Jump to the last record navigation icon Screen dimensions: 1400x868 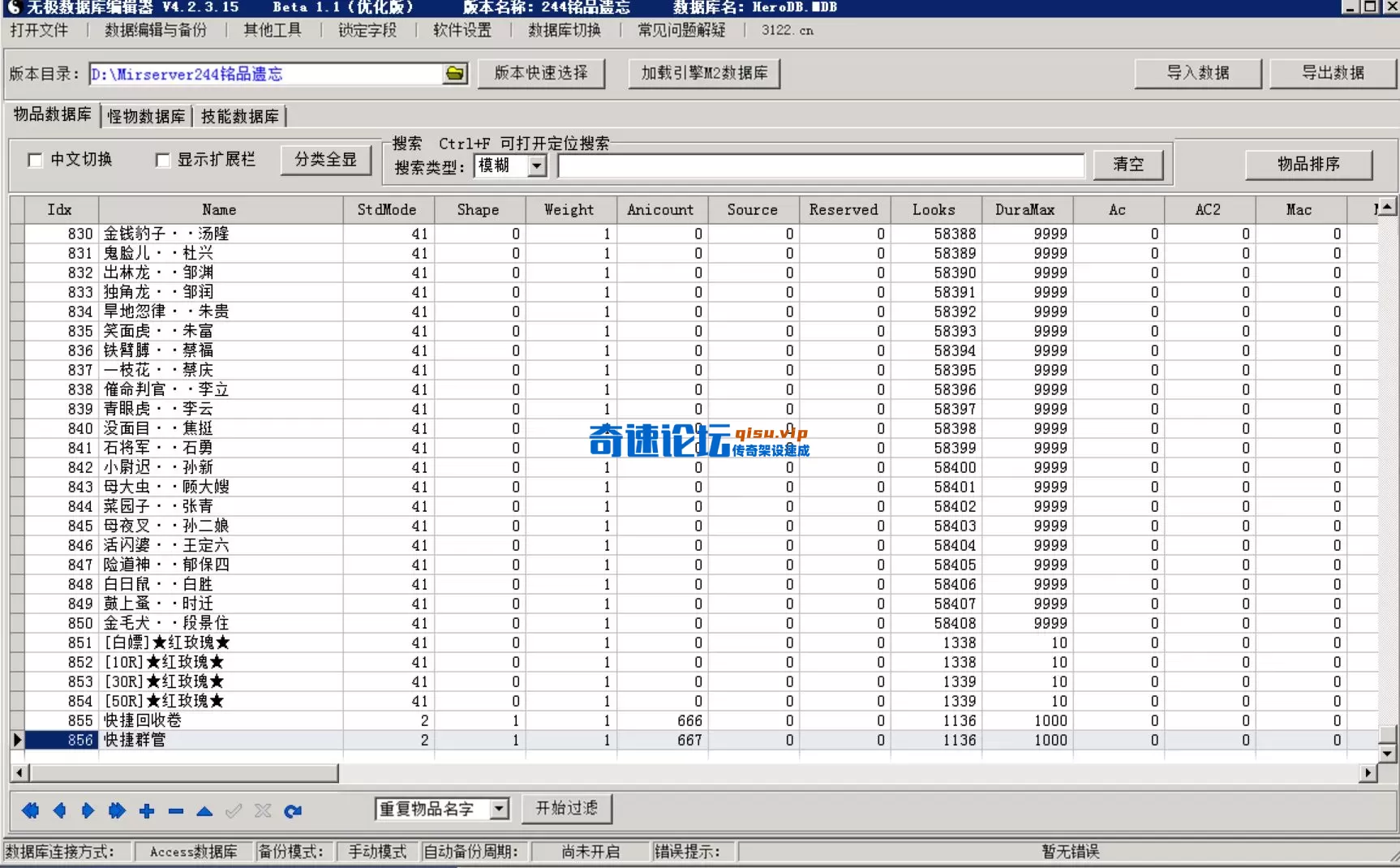pyautogui.click(x=116, y=810)
